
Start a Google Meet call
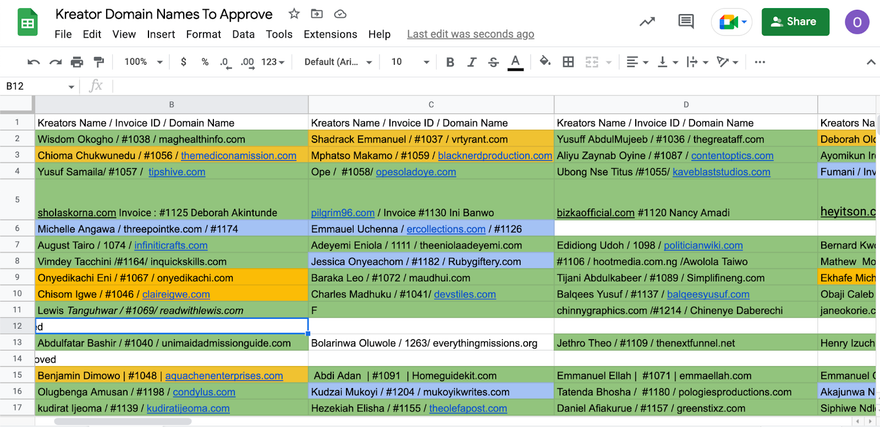tap(732, 22)
